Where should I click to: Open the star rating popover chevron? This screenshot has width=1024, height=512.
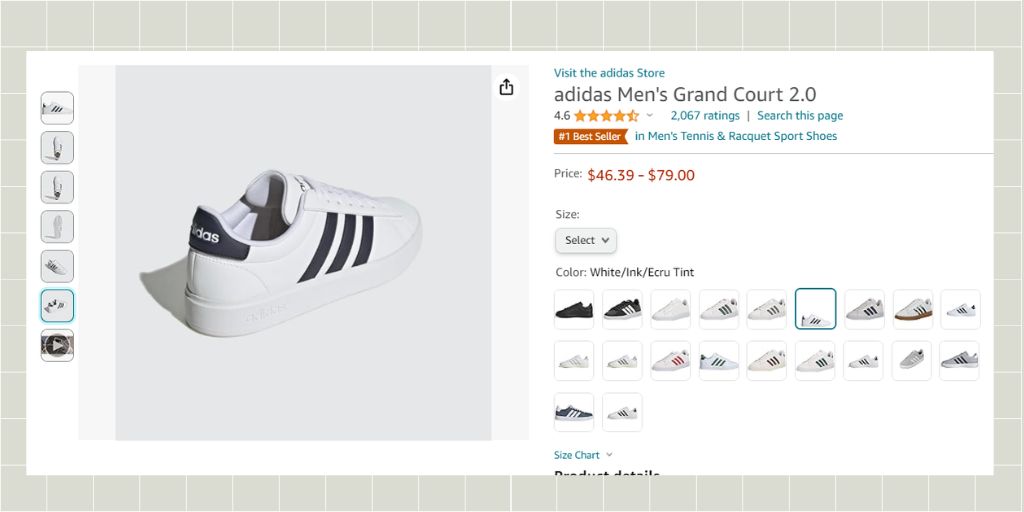tap(650, 116)
